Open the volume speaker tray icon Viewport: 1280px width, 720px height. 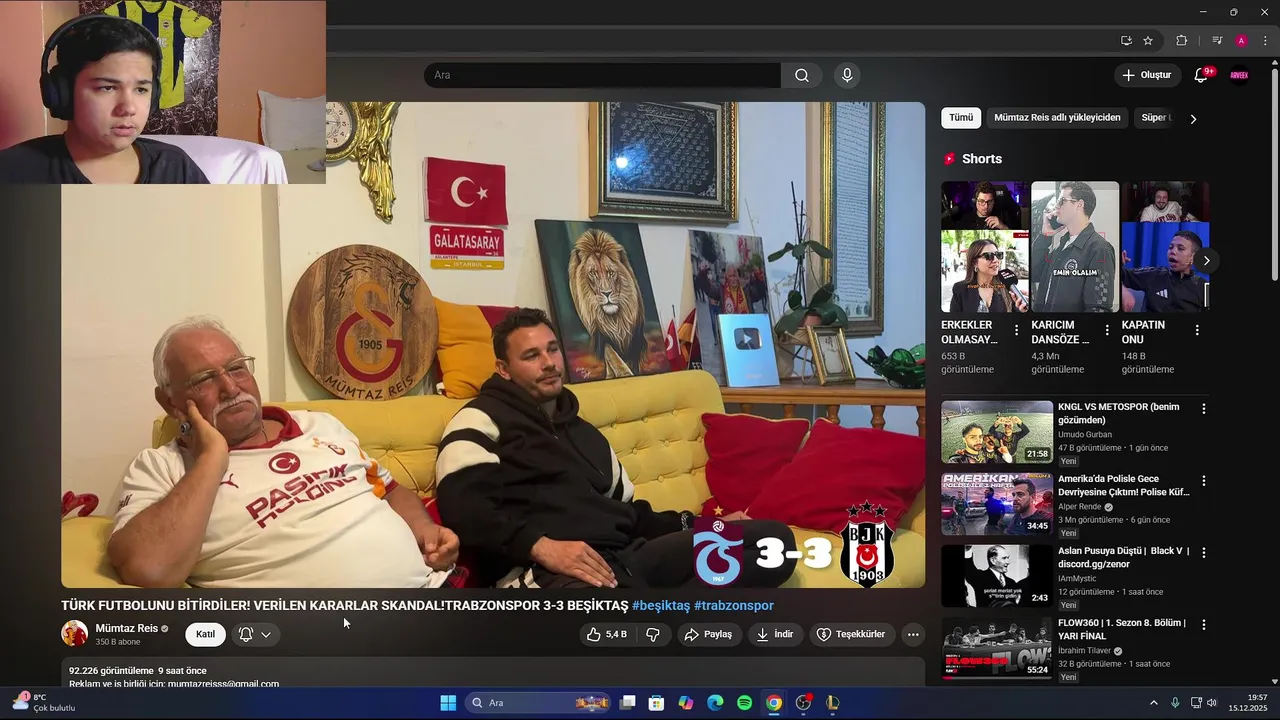pyautogui.click(x=1212, y=703)
